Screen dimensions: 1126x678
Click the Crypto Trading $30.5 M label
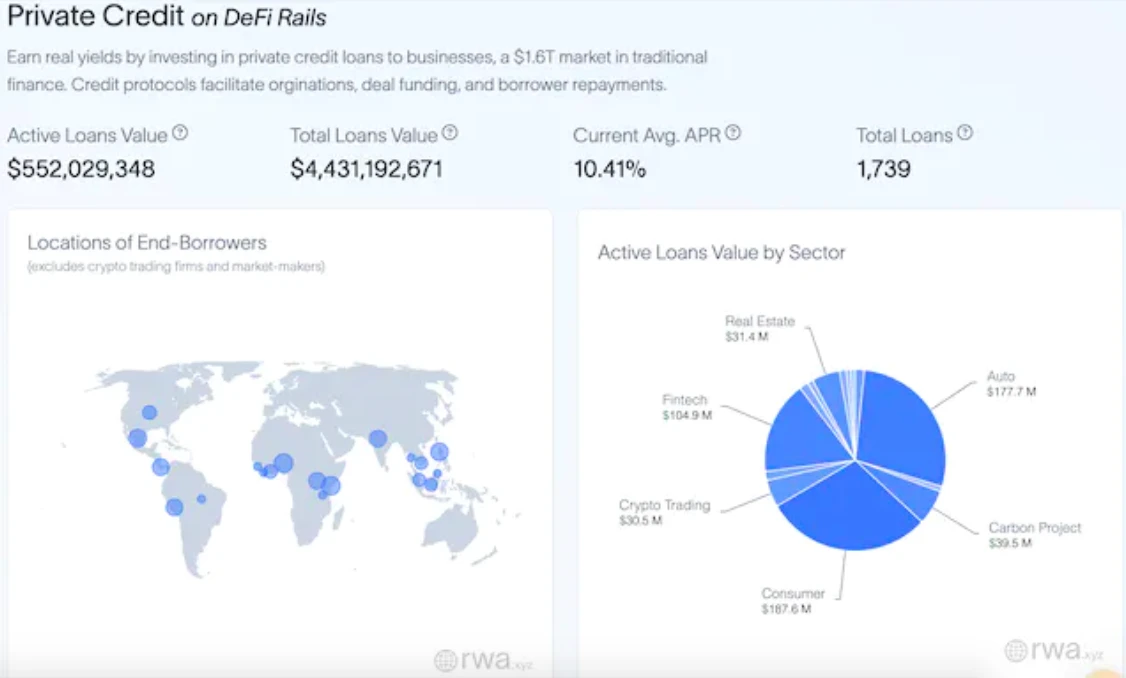(664, 512)
